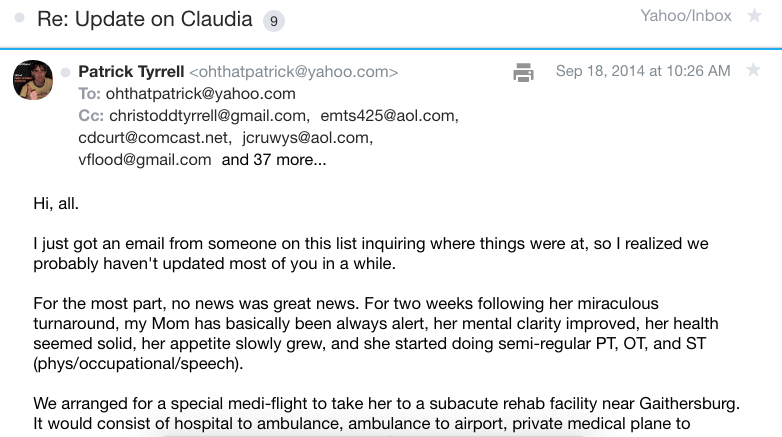
Task: Click the subject 'Re: Update on Claudia'
Action: pyautogui.click(x=144, y=19)
